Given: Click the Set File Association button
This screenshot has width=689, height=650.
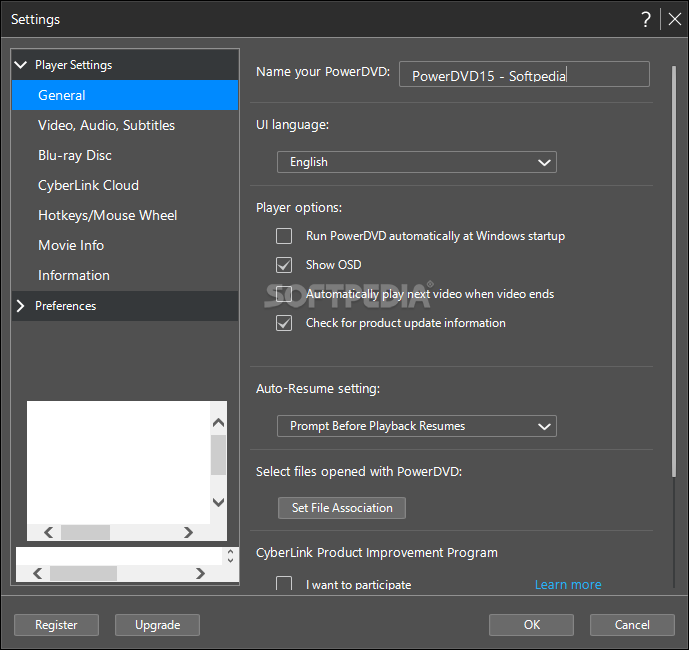Looking at the screenshot, I should (x=342, y=508).
